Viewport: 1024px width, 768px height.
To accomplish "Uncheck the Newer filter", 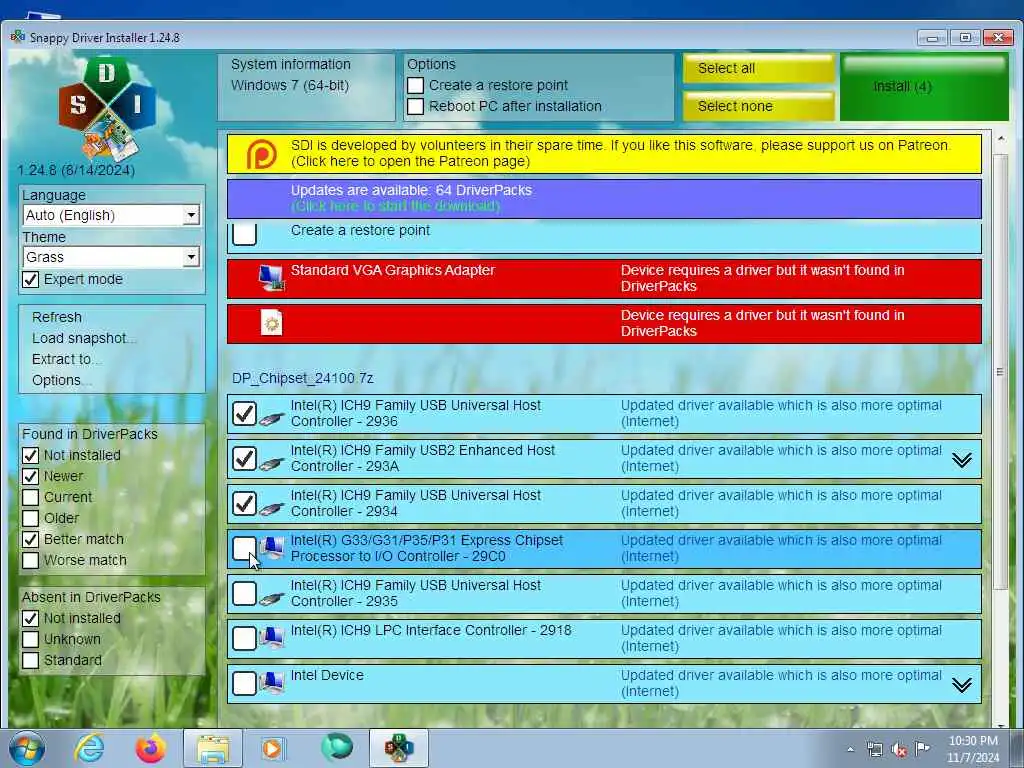I will 31,476.
